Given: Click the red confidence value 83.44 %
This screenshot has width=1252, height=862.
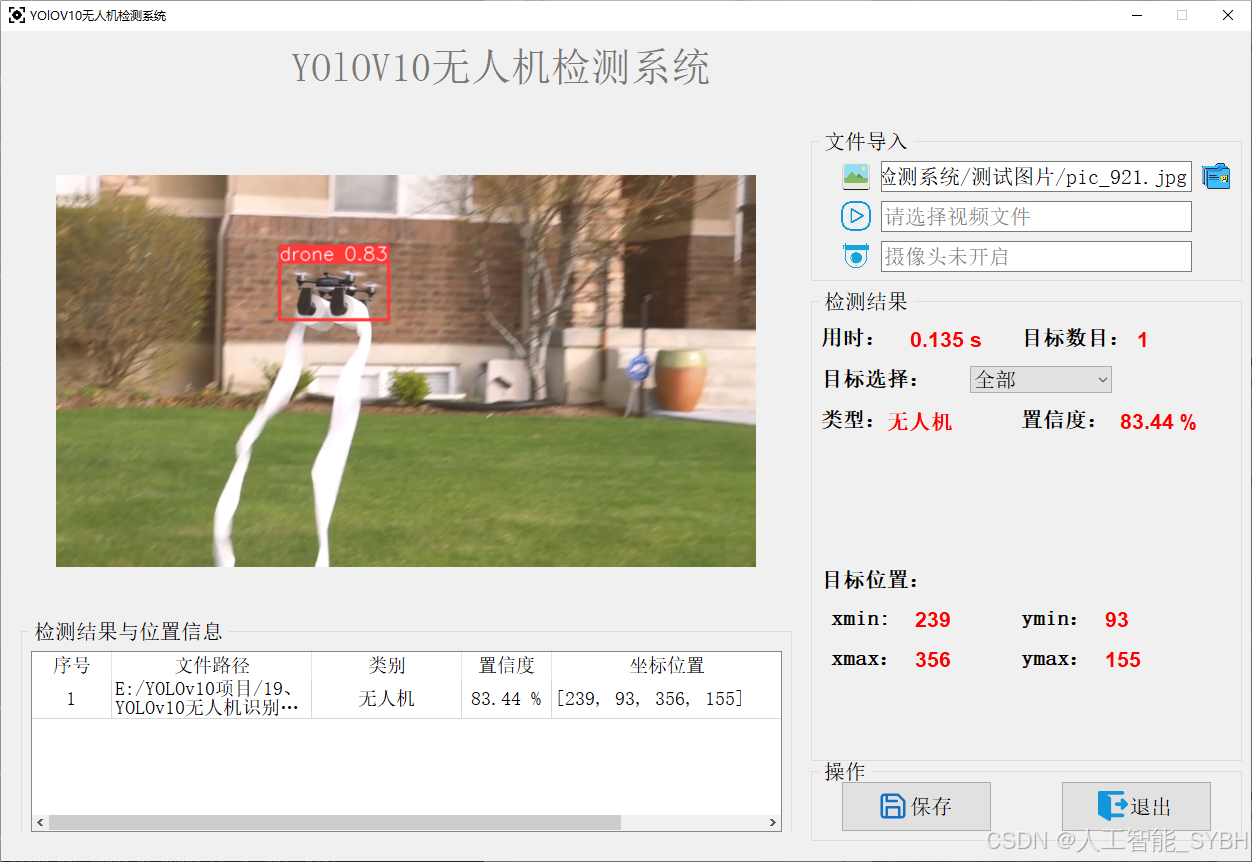Looking at the screenshot, I should tap(1158, 422).
